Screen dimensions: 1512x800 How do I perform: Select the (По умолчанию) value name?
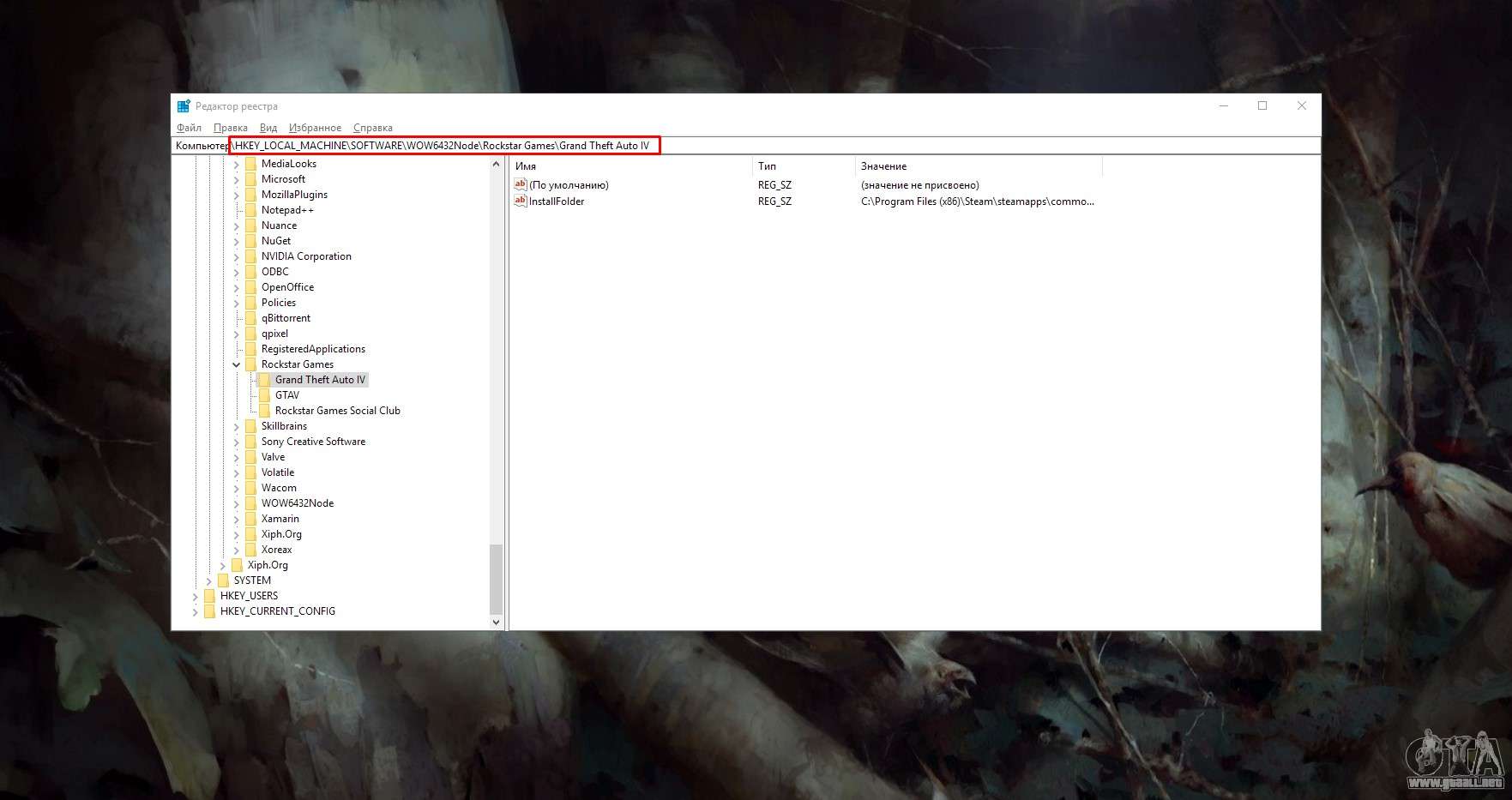click(x=569, y=185)
